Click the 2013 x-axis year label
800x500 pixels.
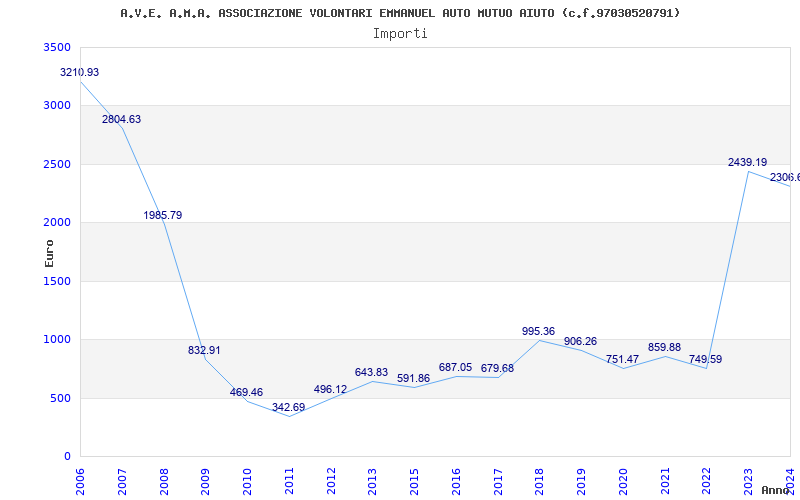[372, 481]
